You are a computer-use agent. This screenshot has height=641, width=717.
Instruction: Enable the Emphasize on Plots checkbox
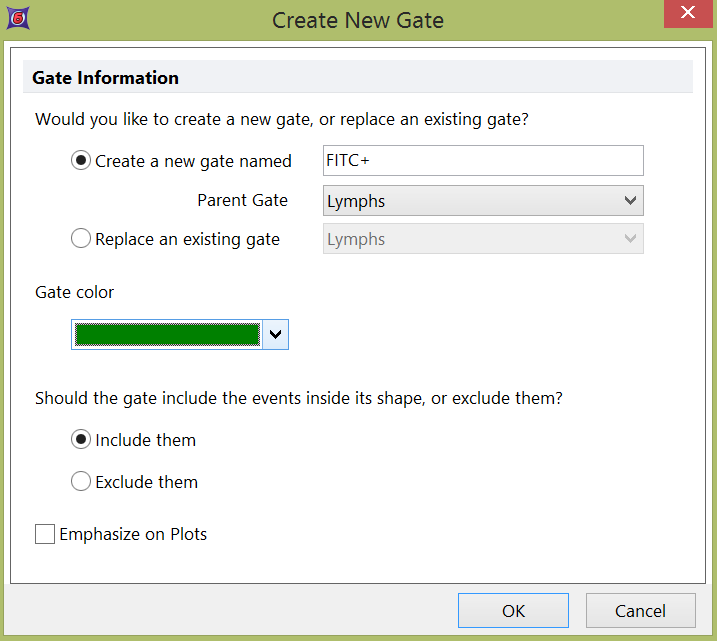[x=45, y=534]
